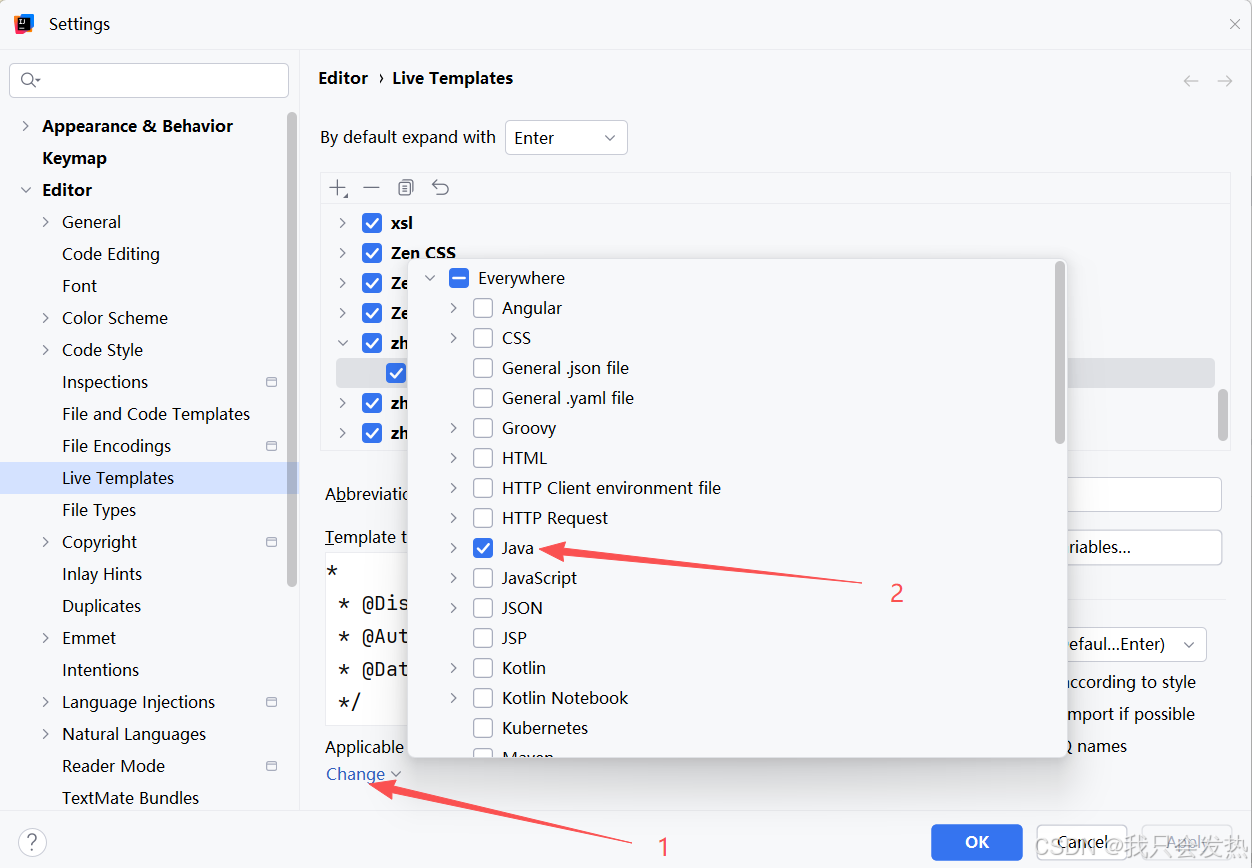This screenshot has height=868, width=1252.
Task: Confirm settings with the OK button
Action: (x=977, y=842)
